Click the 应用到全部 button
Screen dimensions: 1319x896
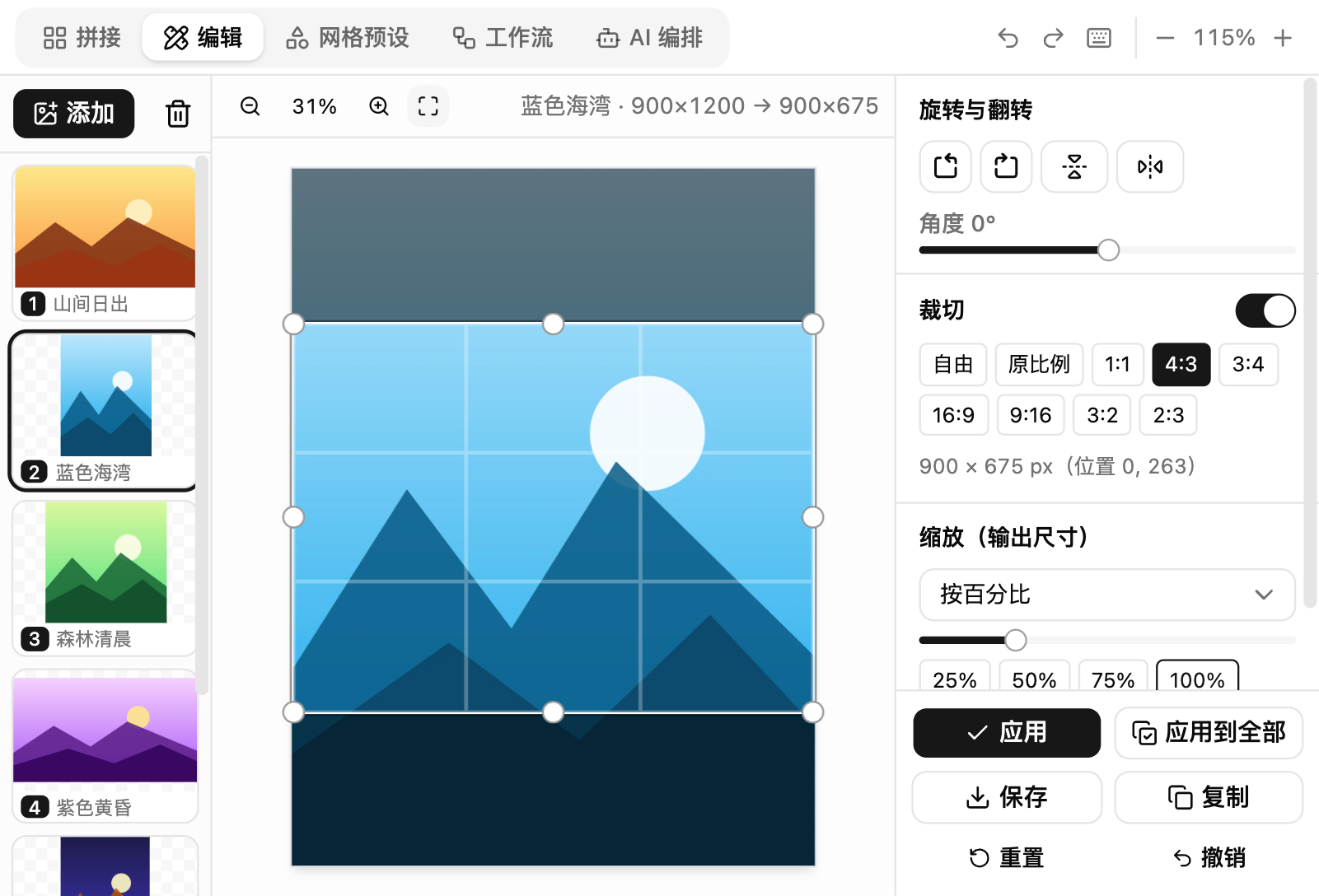point(1209,733)
